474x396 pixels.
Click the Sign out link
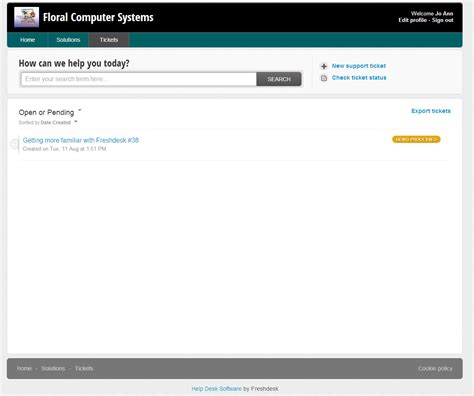tap(443, 20)
